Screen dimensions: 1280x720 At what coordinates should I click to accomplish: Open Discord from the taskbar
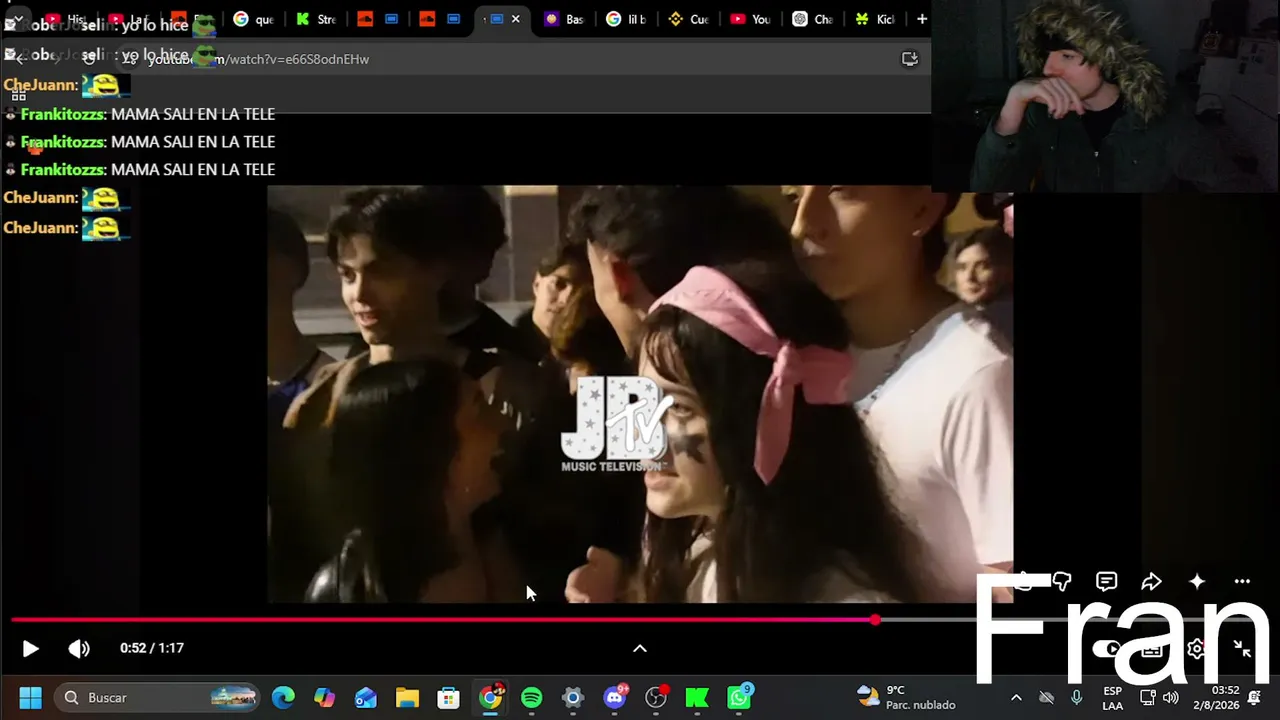click(x=615, y=697)
